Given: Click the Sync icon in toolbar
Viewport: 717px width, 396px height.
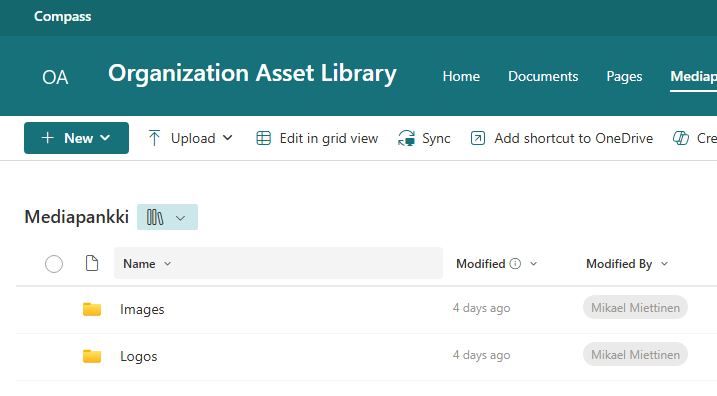Looking at the screenshot, I should pyautogui.click(x=407, y=138).
